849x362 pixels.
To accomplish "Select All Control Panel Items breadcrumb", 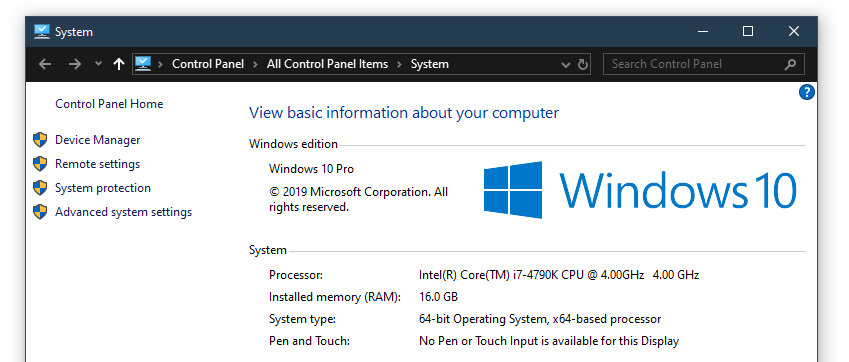I will click(327, 64).
